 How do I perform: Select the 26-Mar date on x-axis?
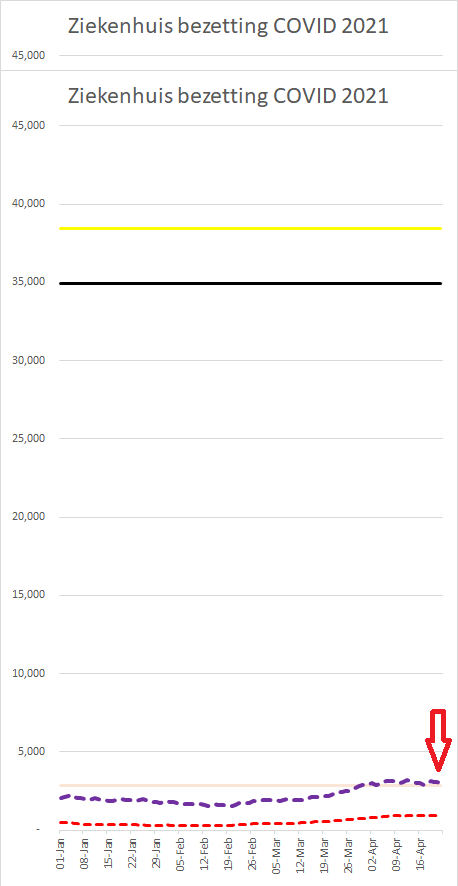tap(347, 854)
